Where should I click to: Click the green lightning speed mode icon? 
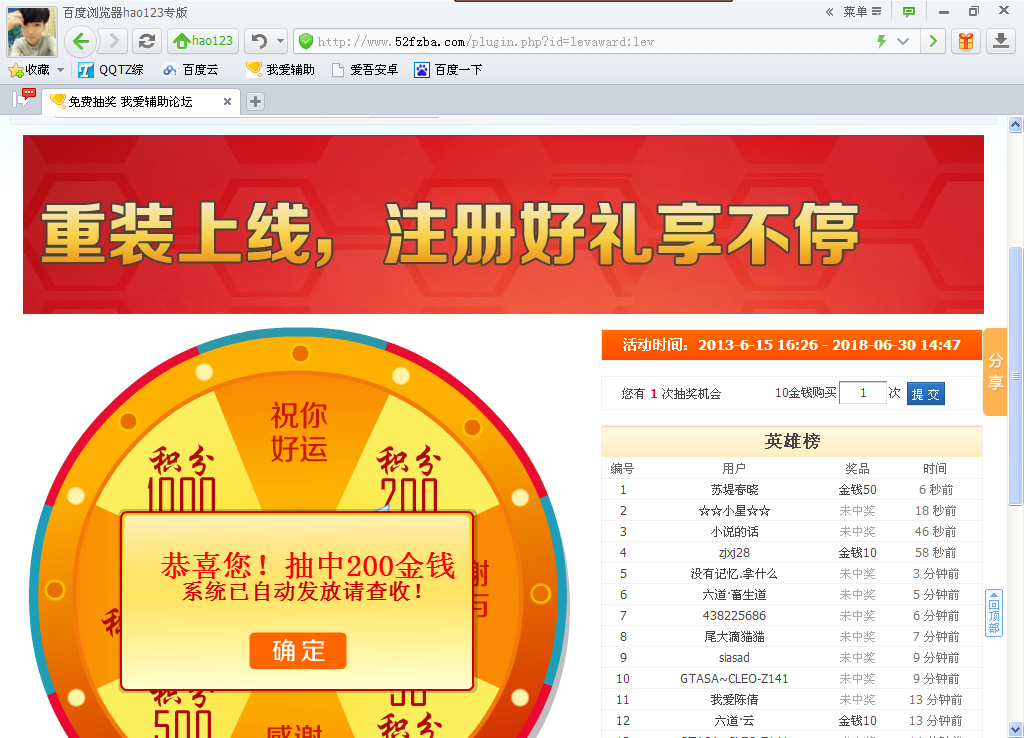click(881, 42)
